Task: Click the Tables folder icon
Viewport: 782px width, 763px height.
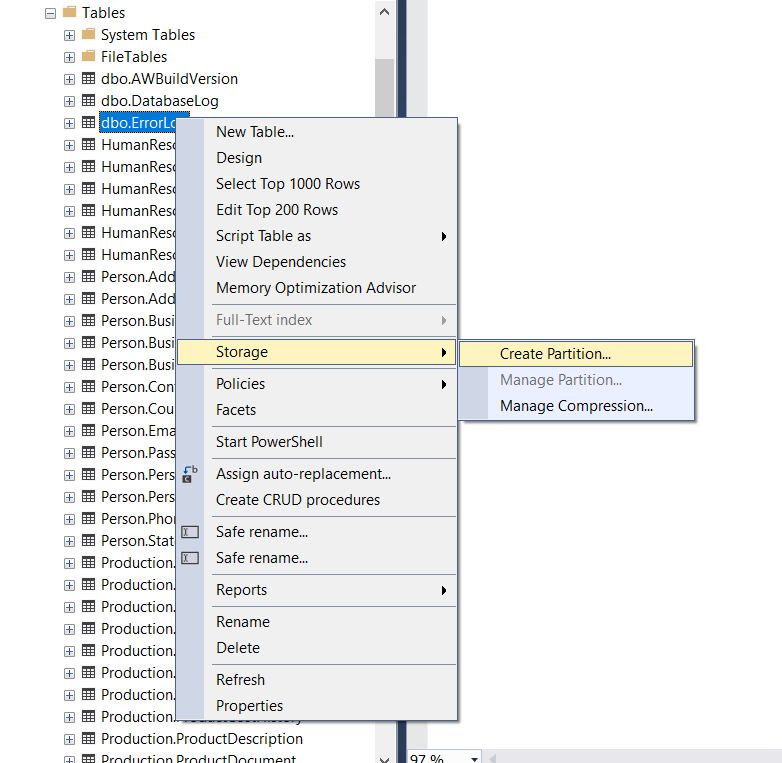Action: pos(69,12)
